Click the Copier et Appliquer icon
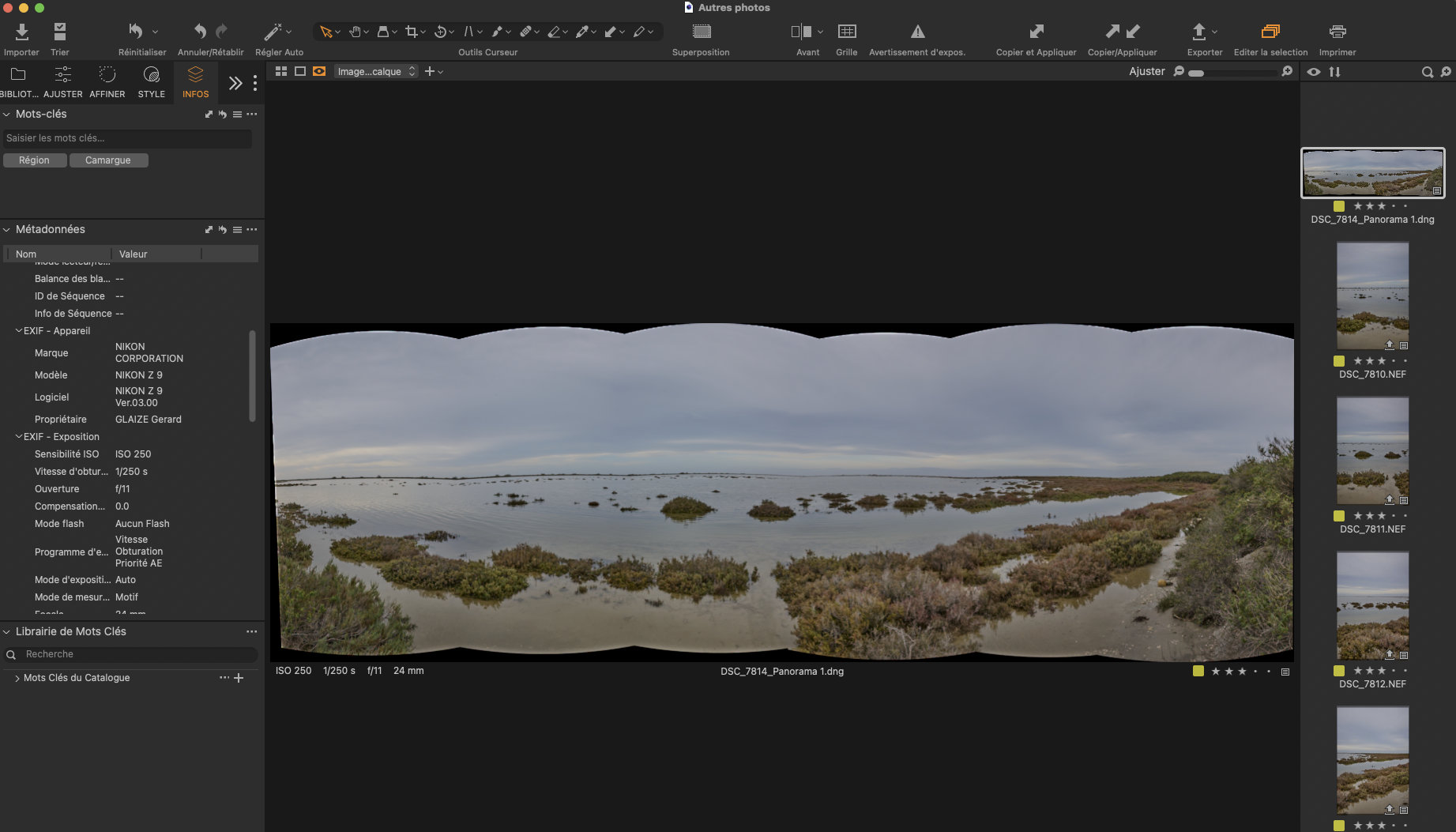Screen dimensions: 1456x832 [x=1037, y=32]
